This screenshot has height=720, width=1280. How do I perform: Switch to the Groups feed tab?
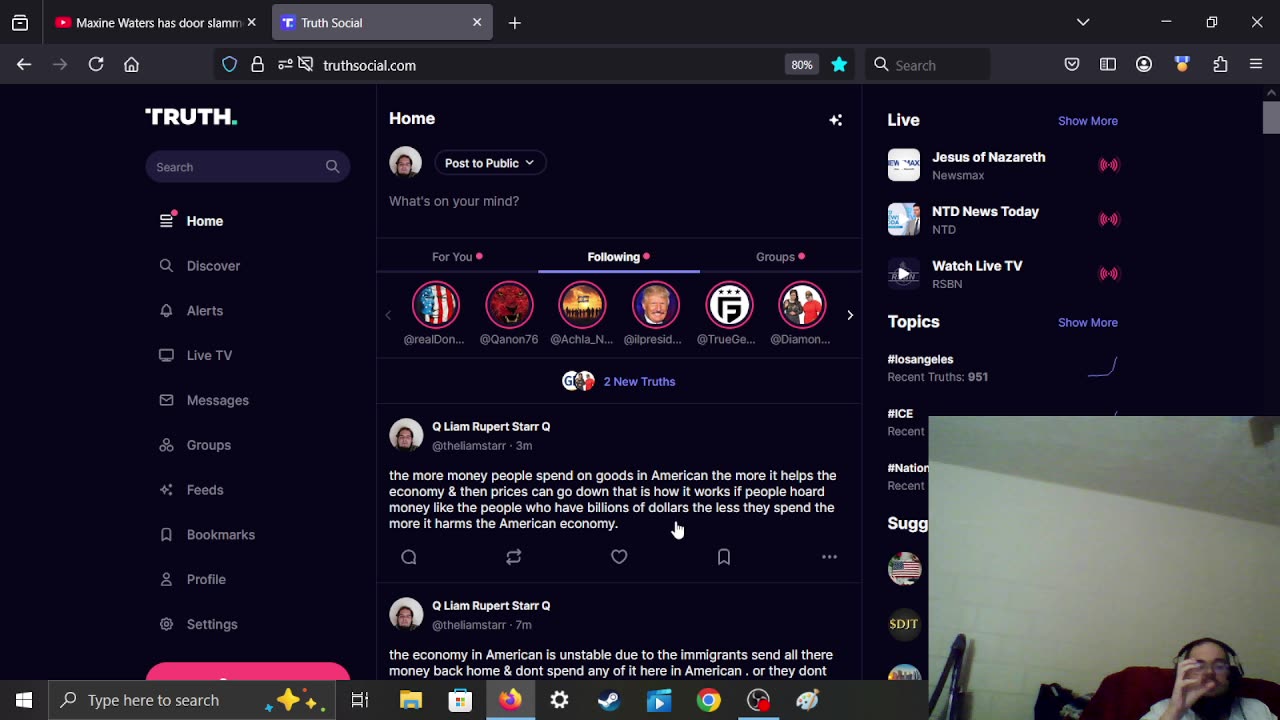[x=780, y=257]
